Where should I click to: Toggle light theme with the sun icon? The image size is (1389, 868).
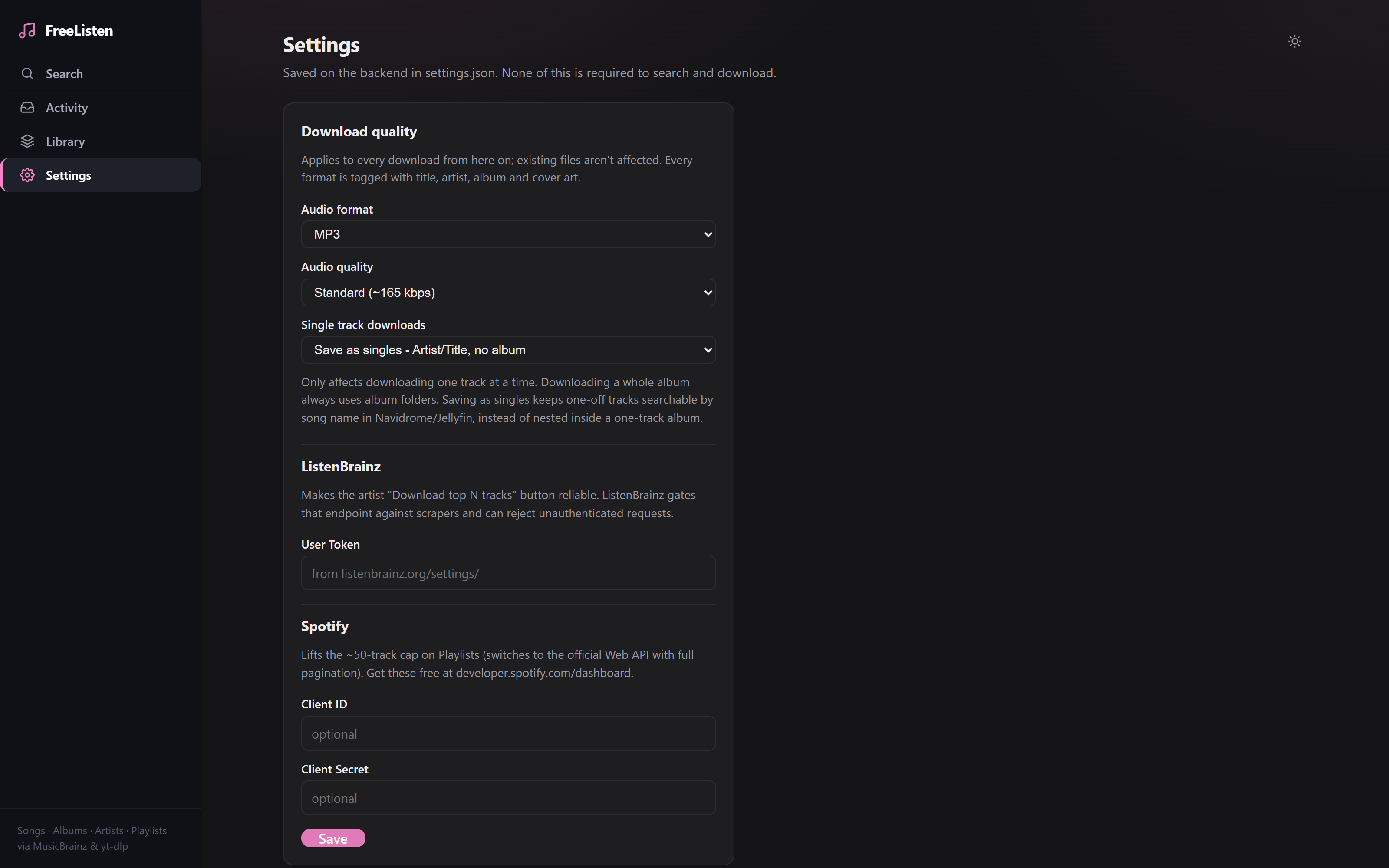point(1294,41)
